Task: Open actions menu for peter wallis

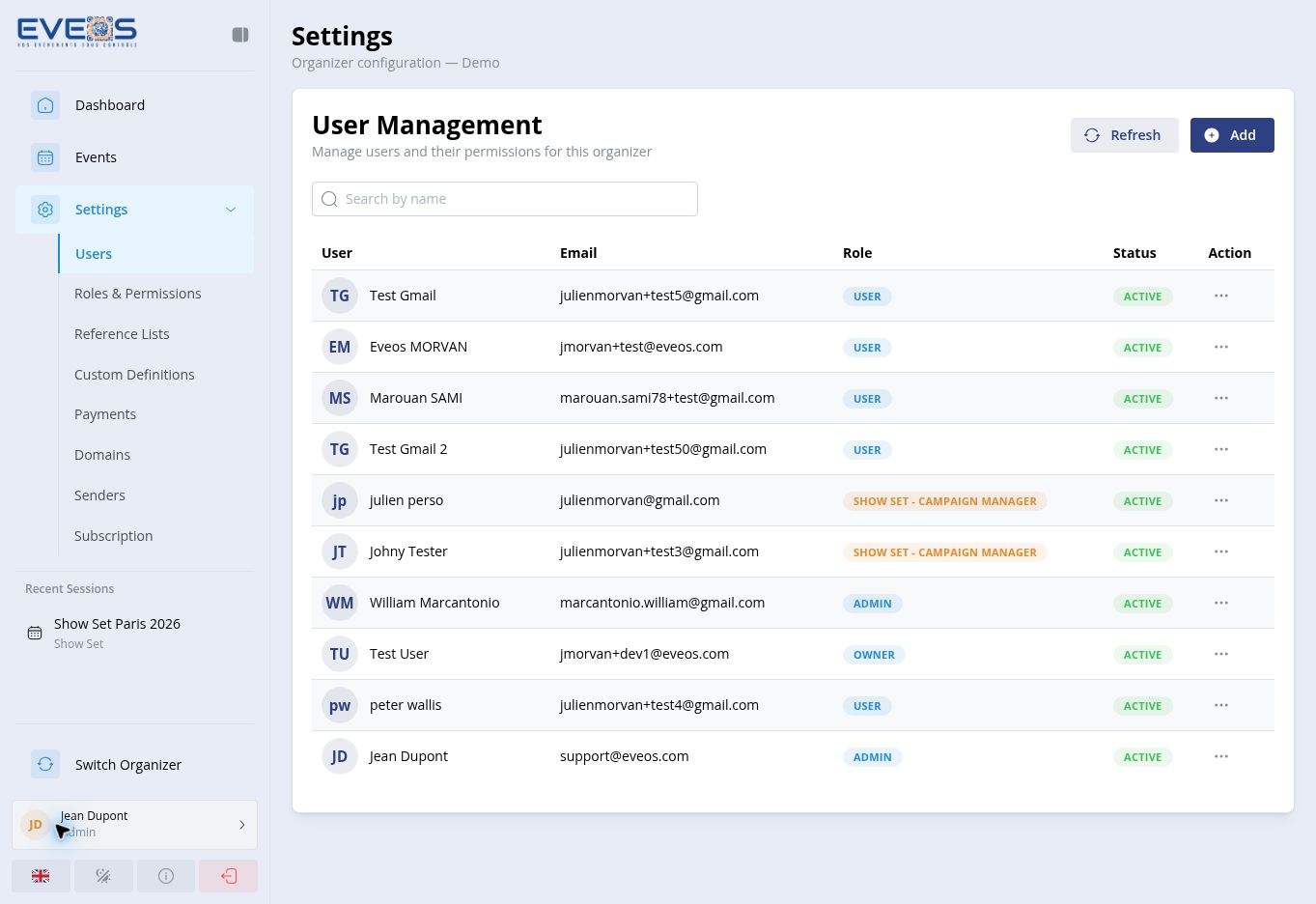Action: click(x=1221, y=705)
